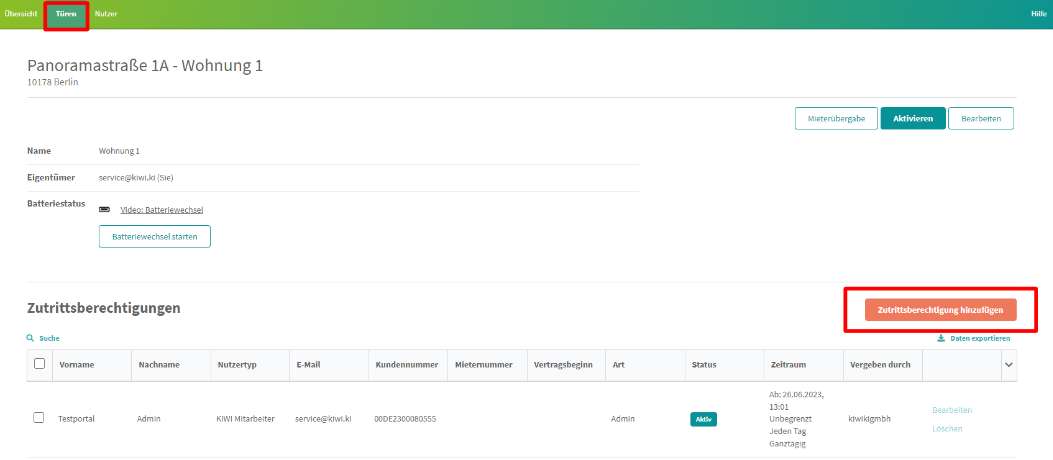Expand the table column chevron dropdown
The image size is (1053, 460).
tap(1008, 365)
